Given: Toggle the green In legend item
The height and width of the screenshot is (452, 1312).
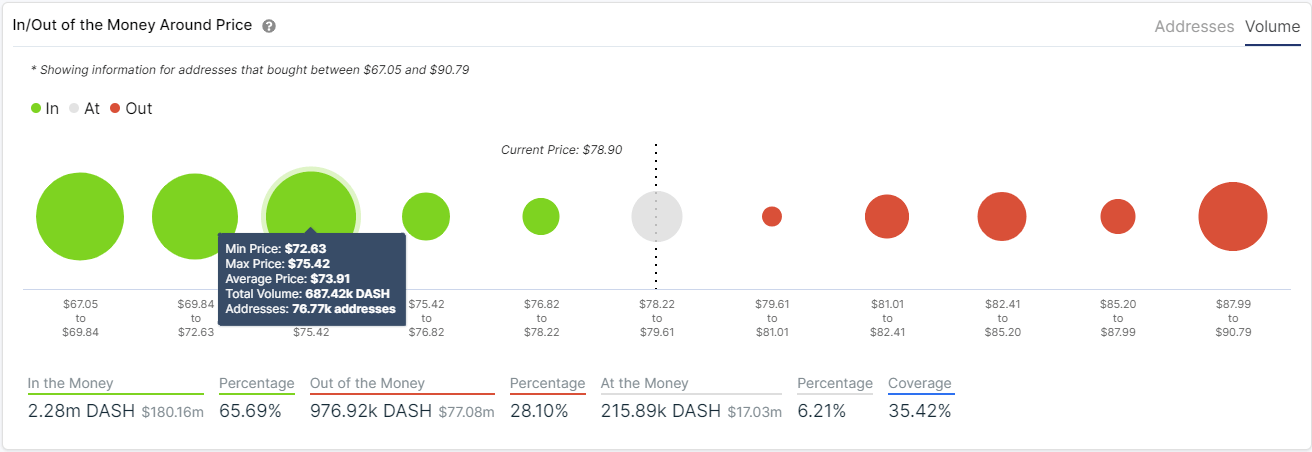Looking at the screenshot, I should coord(45,108).
